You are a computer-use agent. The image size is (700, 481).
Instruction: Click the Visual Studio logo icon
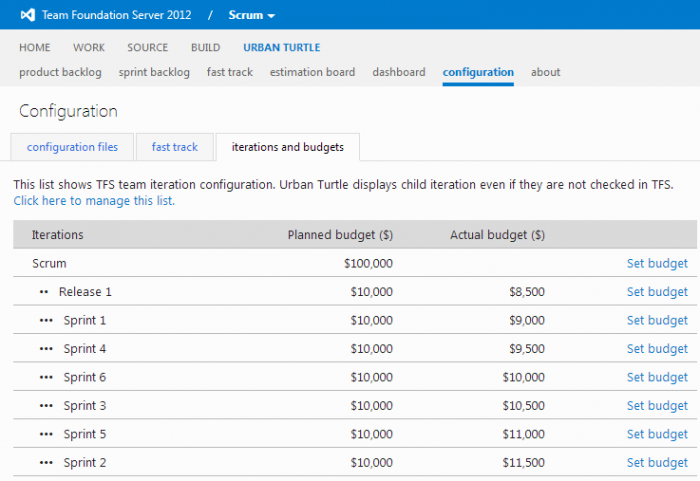(30, 15)
